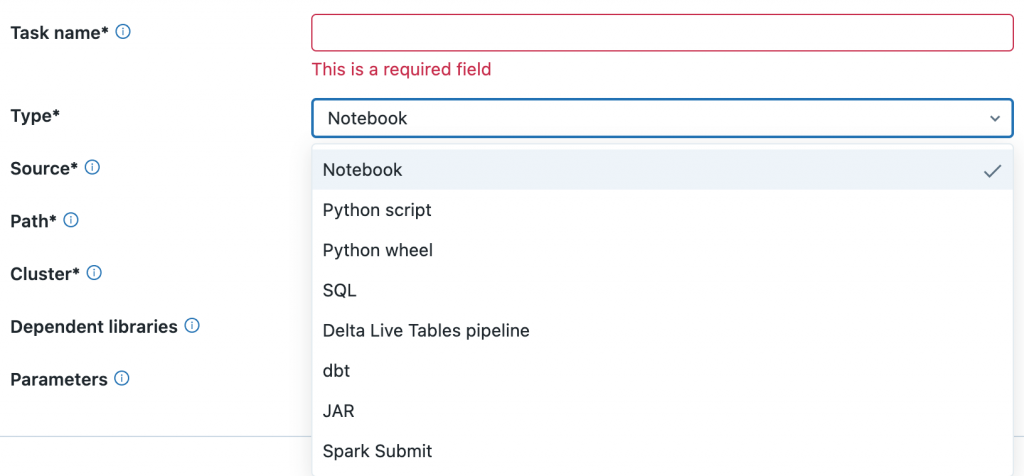Select dbt from the dropdown list

pyautogui.click(x=336, y=371)
